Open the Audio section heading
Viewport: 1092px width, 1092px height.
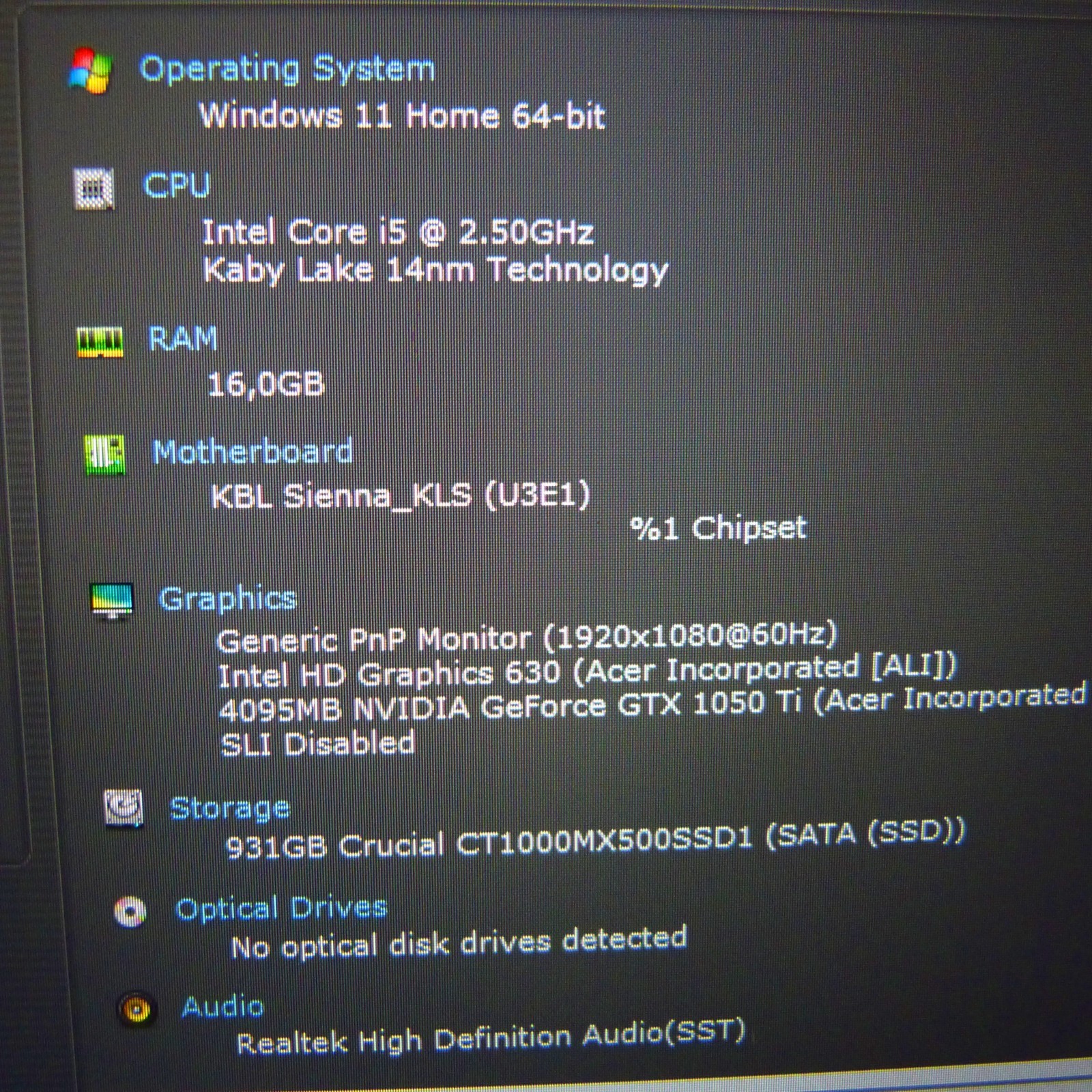click(x=222, y=1007)
